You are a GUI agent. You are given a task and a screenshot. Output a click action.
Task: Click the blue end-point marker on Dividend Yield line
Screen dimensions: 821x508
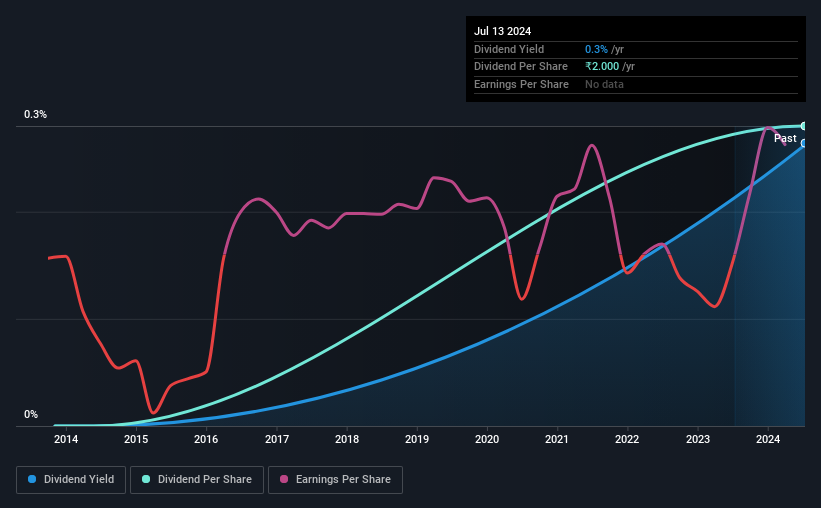point(804,143)
